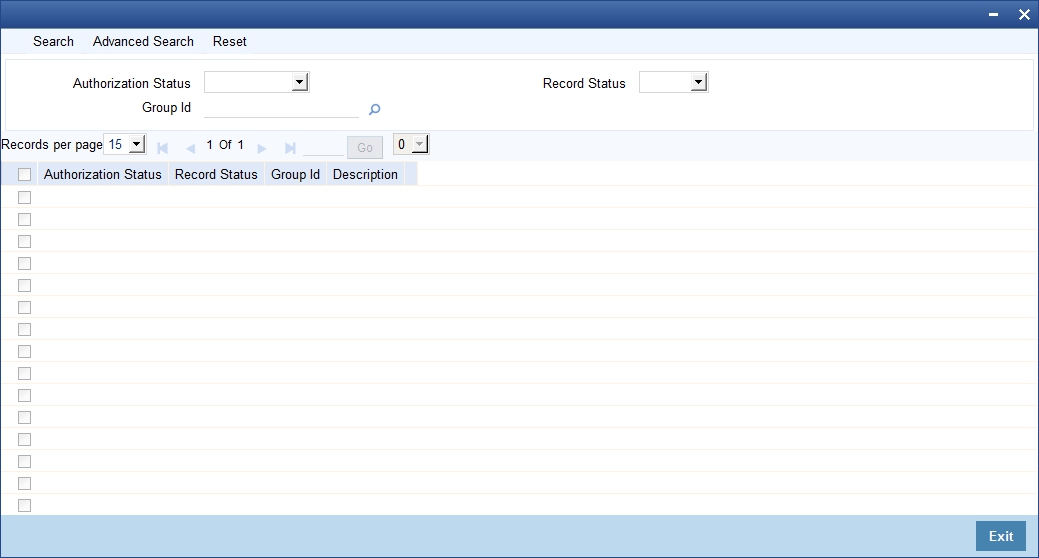Sort by Record Status column header
Image resolution: width=1039 pixels, height=558 pixels.
pyautogui.click(x=216, y=174)
